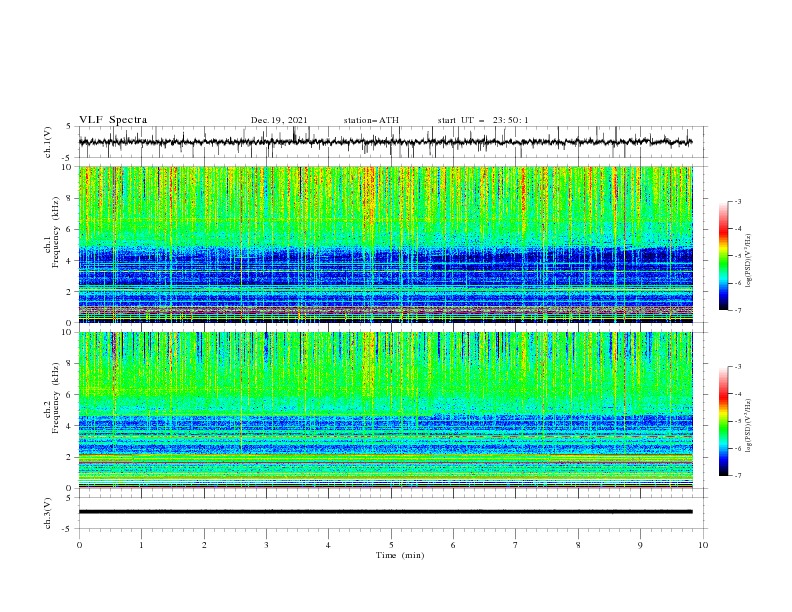Image resolution: width=792 pixels, height=612 pixels.
Task: Click the "-5" tick on ch.2 colorbar
Action: pos(737,421)
